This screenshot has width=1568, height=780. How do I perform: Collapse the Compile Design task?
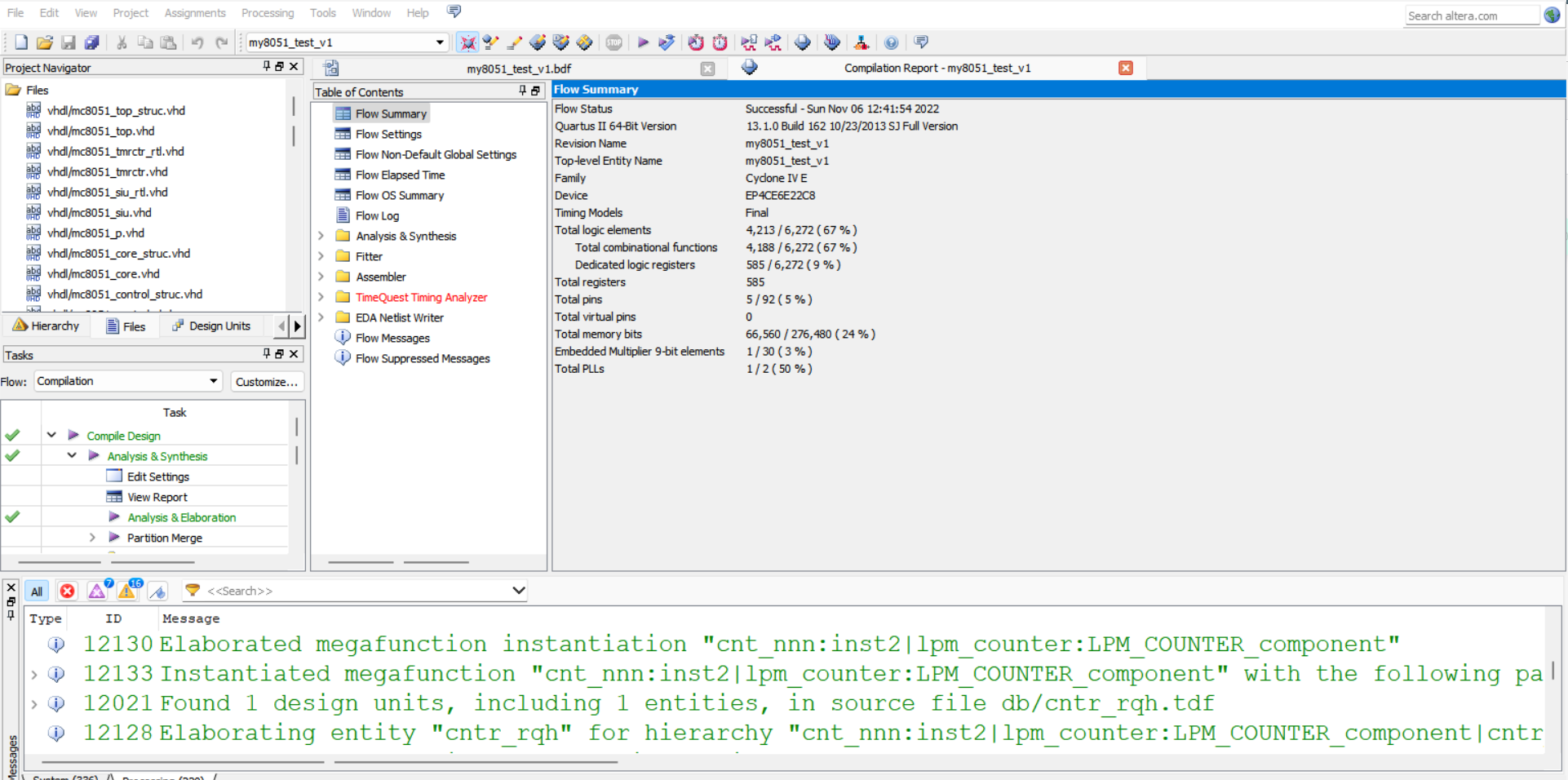tap(51, 435)
